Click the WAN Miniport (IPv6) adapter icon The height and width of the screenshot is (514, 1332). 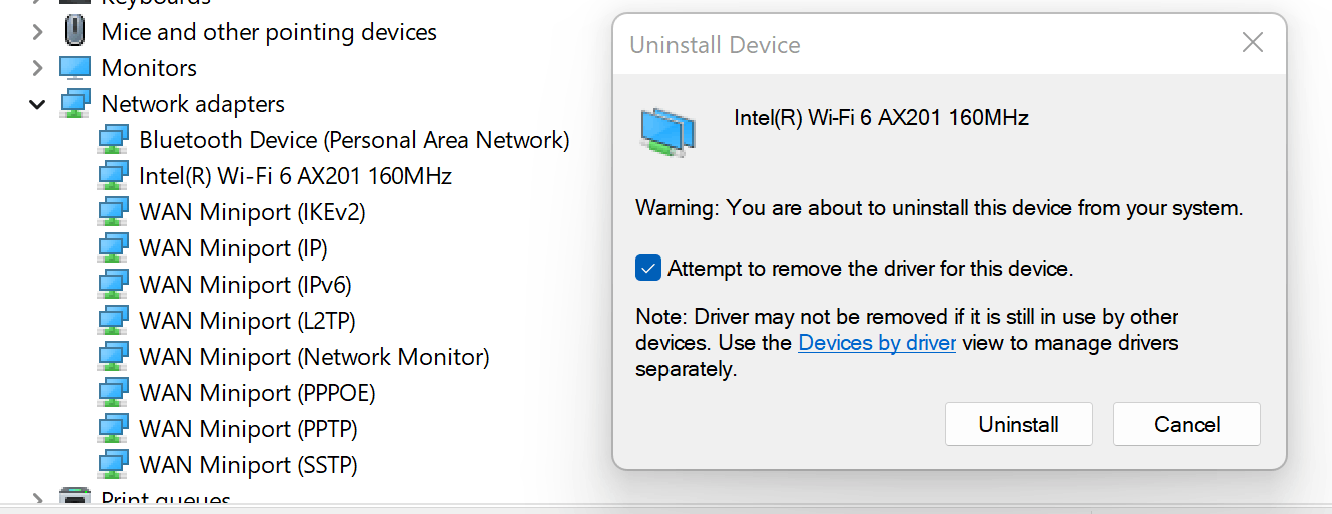click(x=114, y=285)
